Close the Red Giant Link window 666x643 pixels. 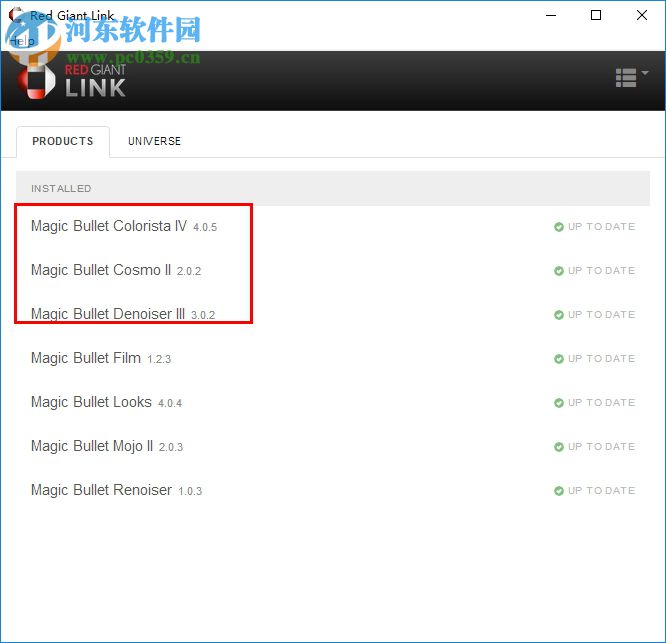[642, 15]
